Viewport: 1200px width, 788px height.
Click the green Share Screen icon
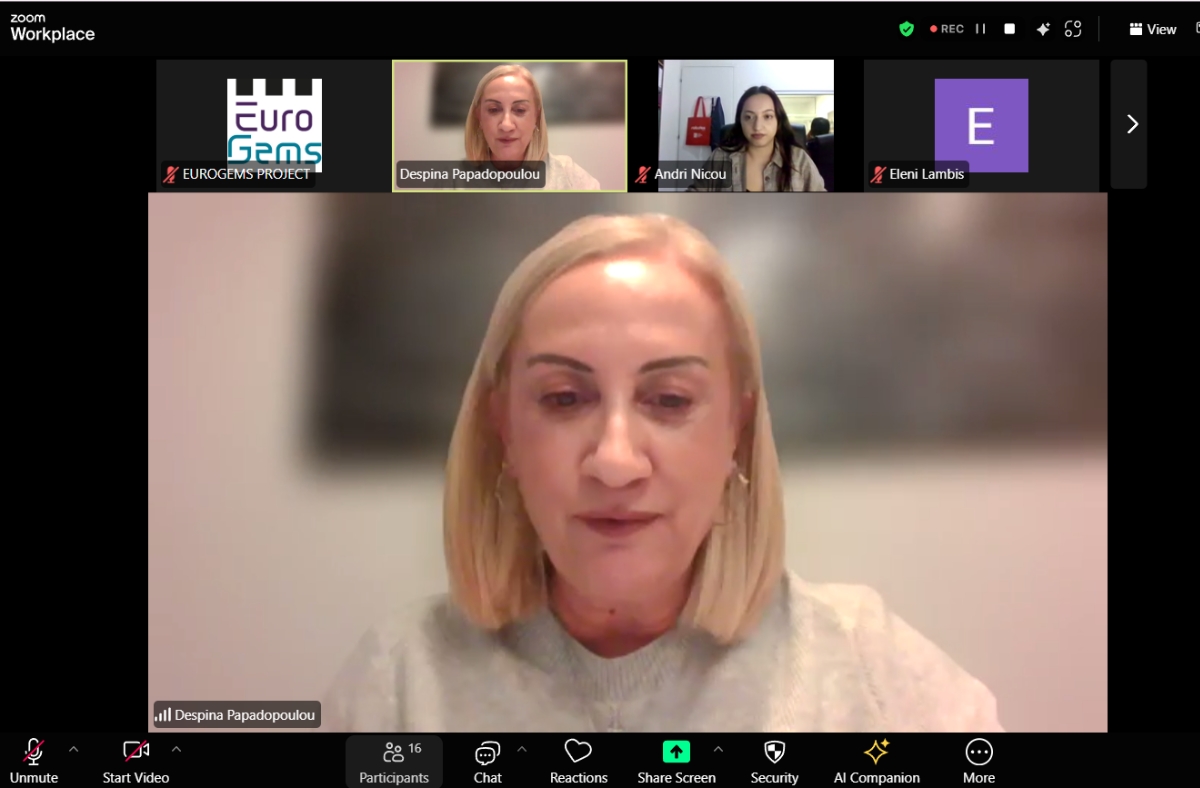(x=676, y=752)
